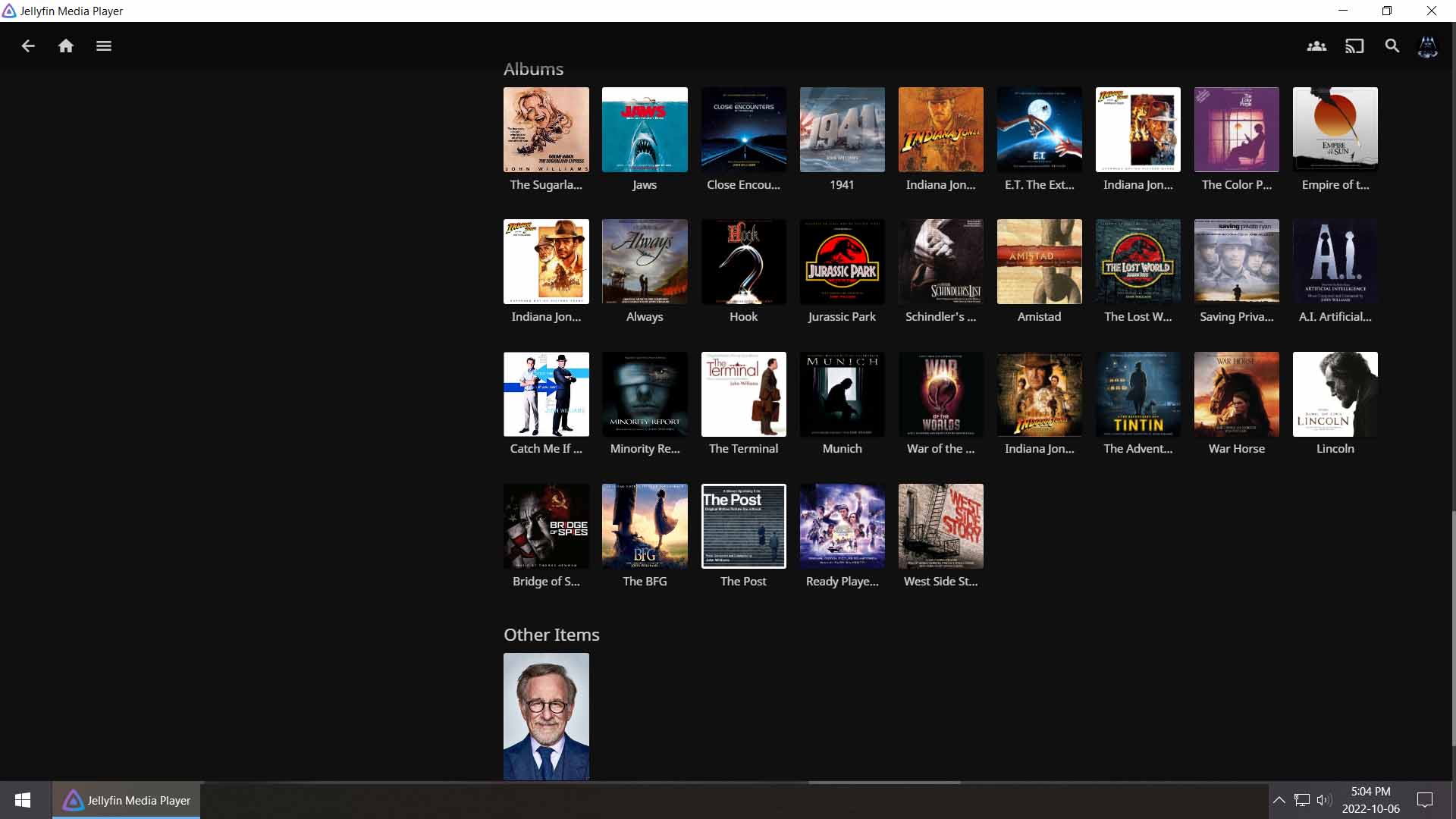Open the Close Encounters album cover
The image size is (1456, 819).
coord(743,130)
